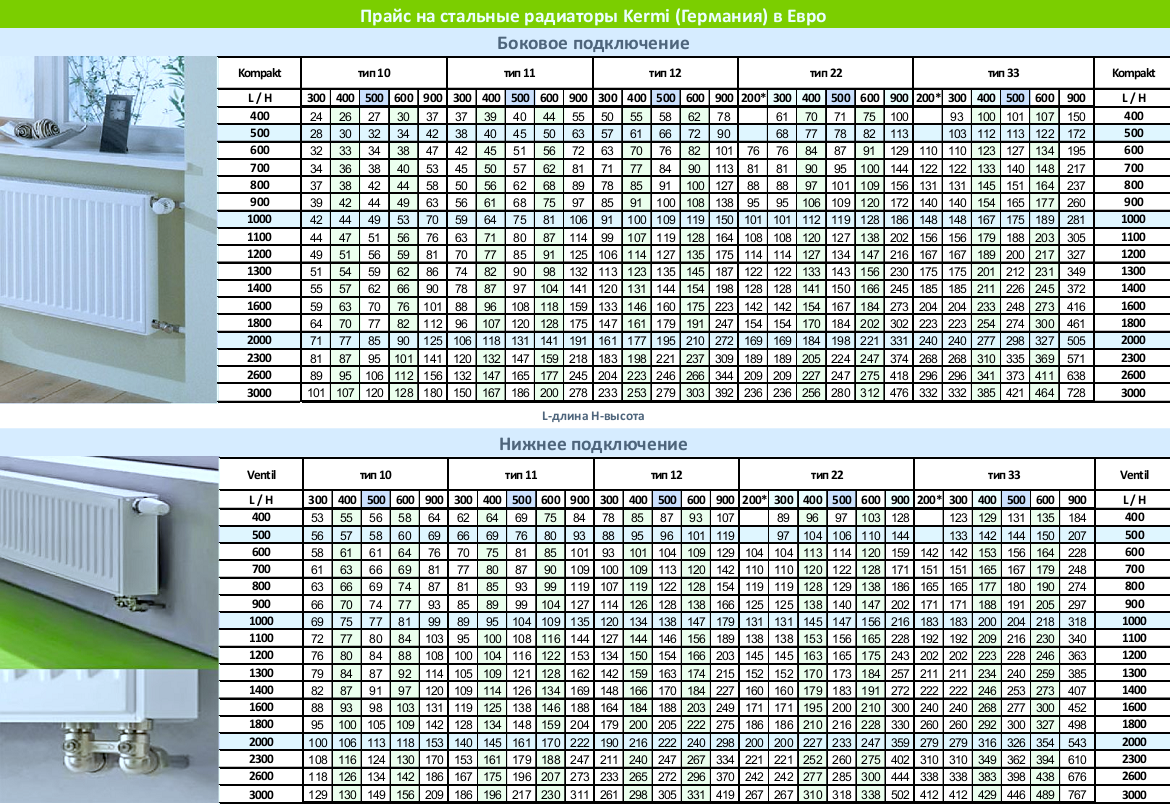The image size is (1170, 805).
Task: Select left length label 1000 in Kompakt table
Action: (x=260, y=219)
